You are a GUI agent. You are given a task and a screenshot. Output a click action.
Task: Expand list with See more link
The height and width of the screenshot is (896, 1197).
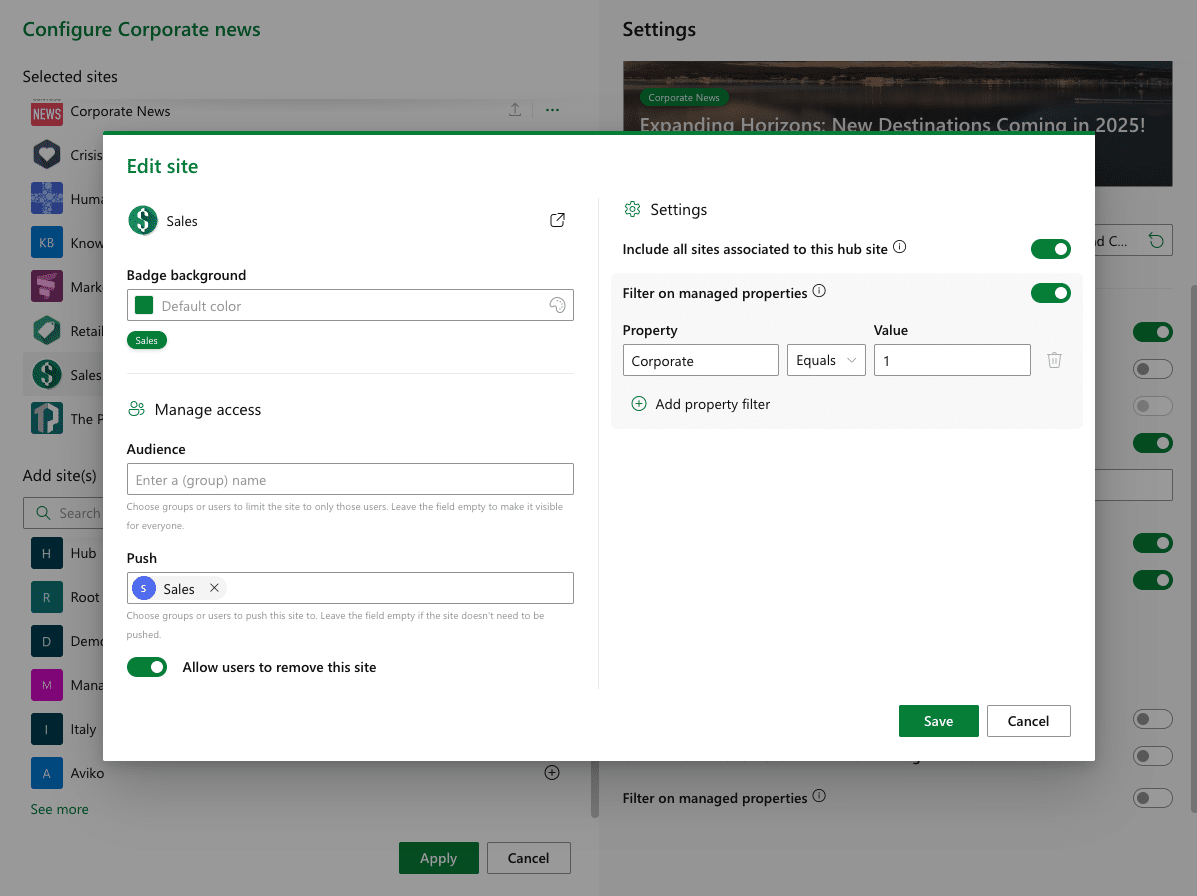click(x=59, y=809)
